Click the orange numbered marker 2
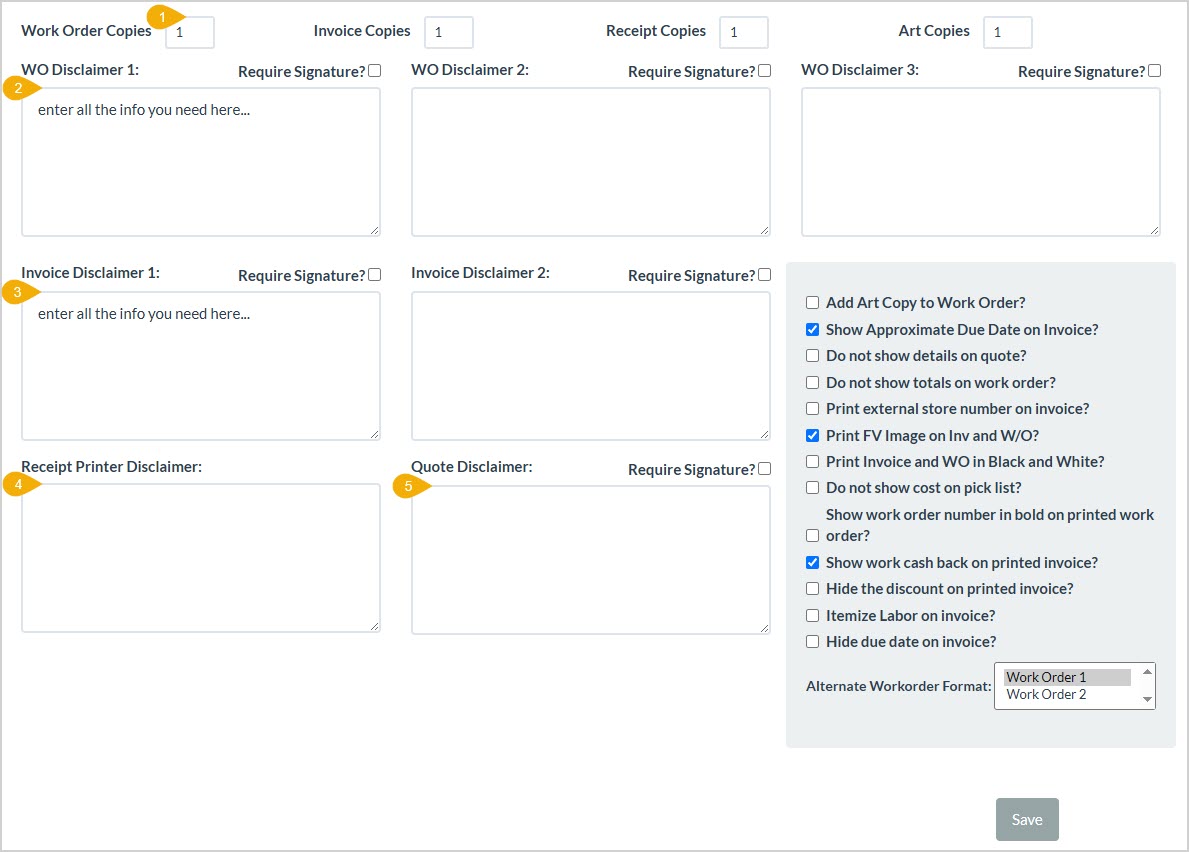1189x852 pixels. tap(19, 88)
